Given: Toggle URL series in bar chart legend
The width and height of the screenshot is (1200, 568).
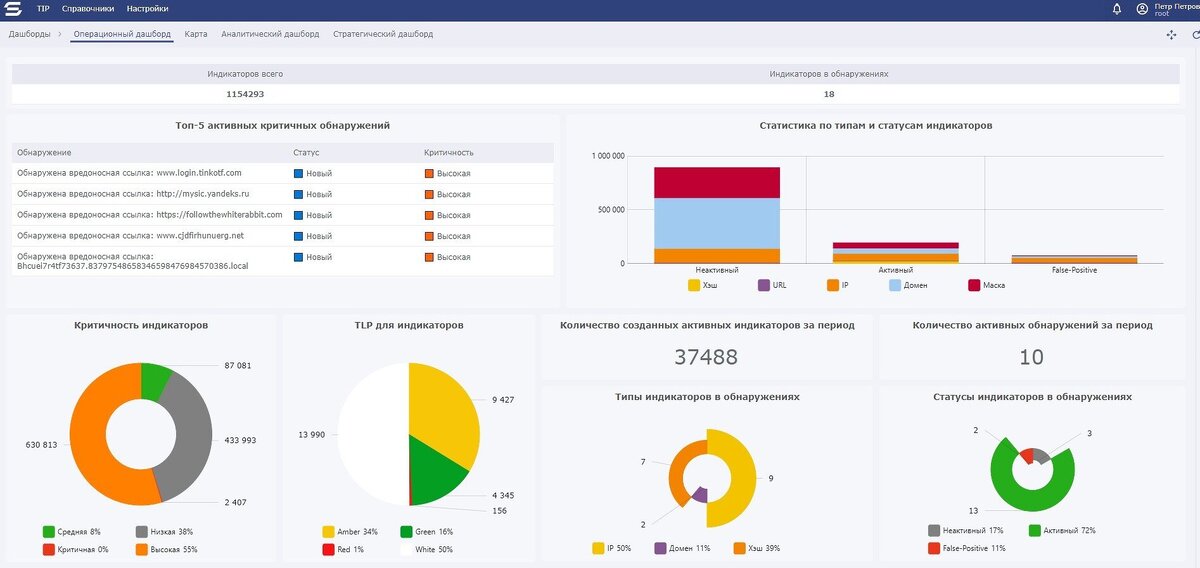Looking at the screenshot, I should point(772,285).
